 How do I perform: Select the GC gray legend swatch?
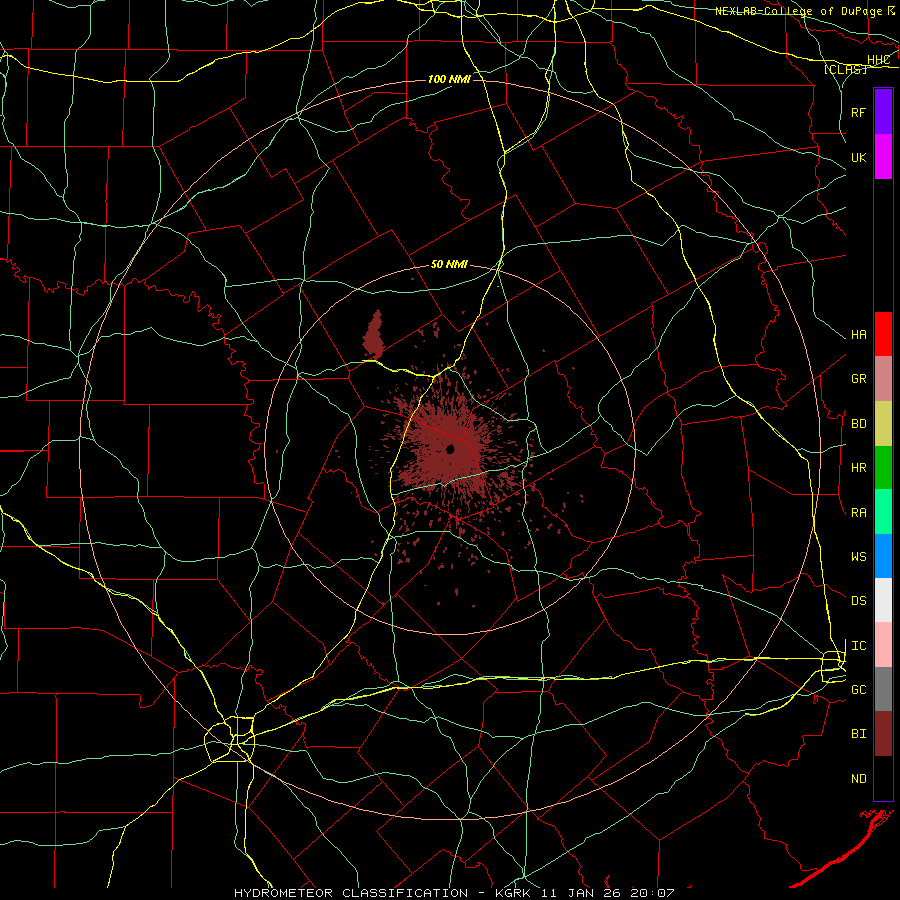[x=883, y=689]
